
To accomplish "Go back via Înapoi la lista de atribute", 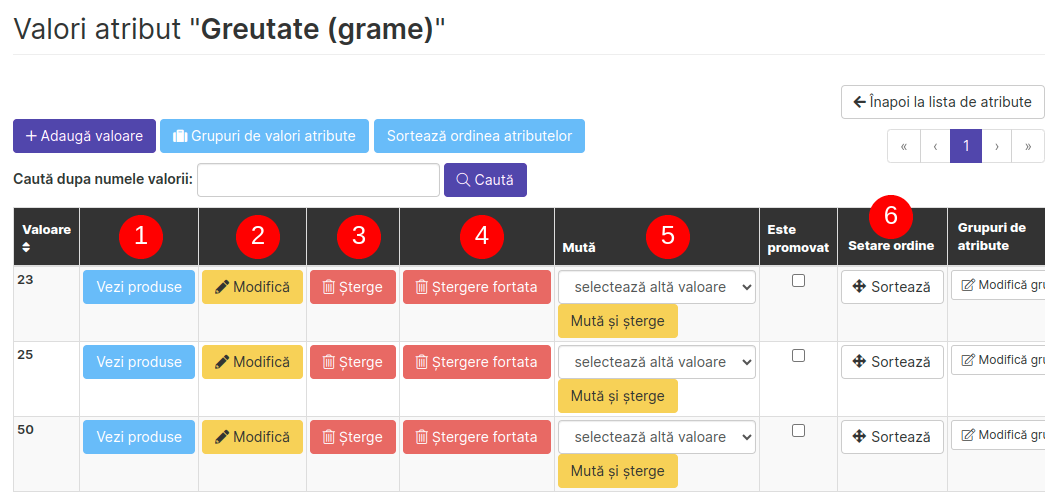I will click(942, 102).
